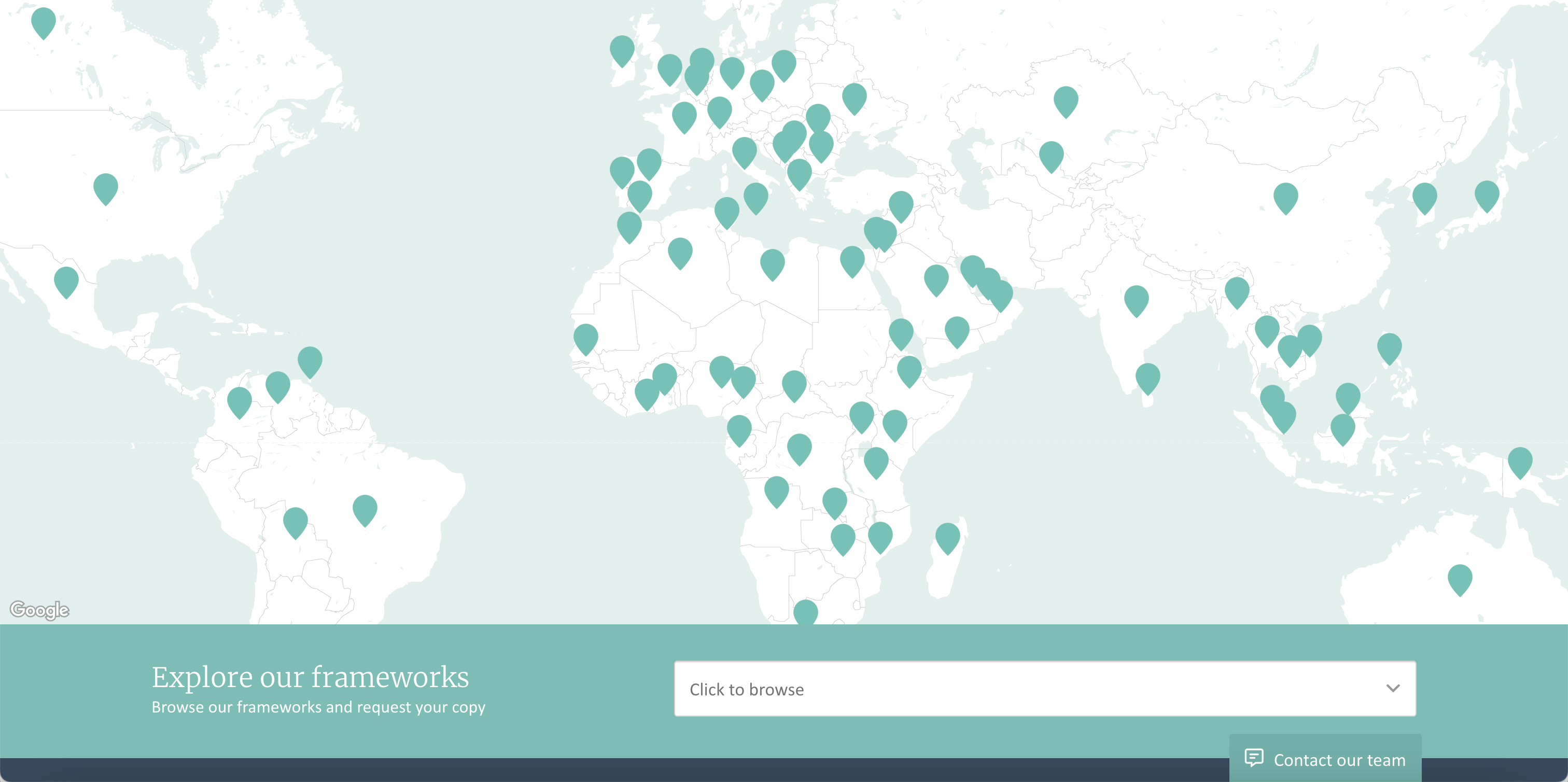Click the map pin on Australia
This screenshot has width=1568, height=782.
1459,578
